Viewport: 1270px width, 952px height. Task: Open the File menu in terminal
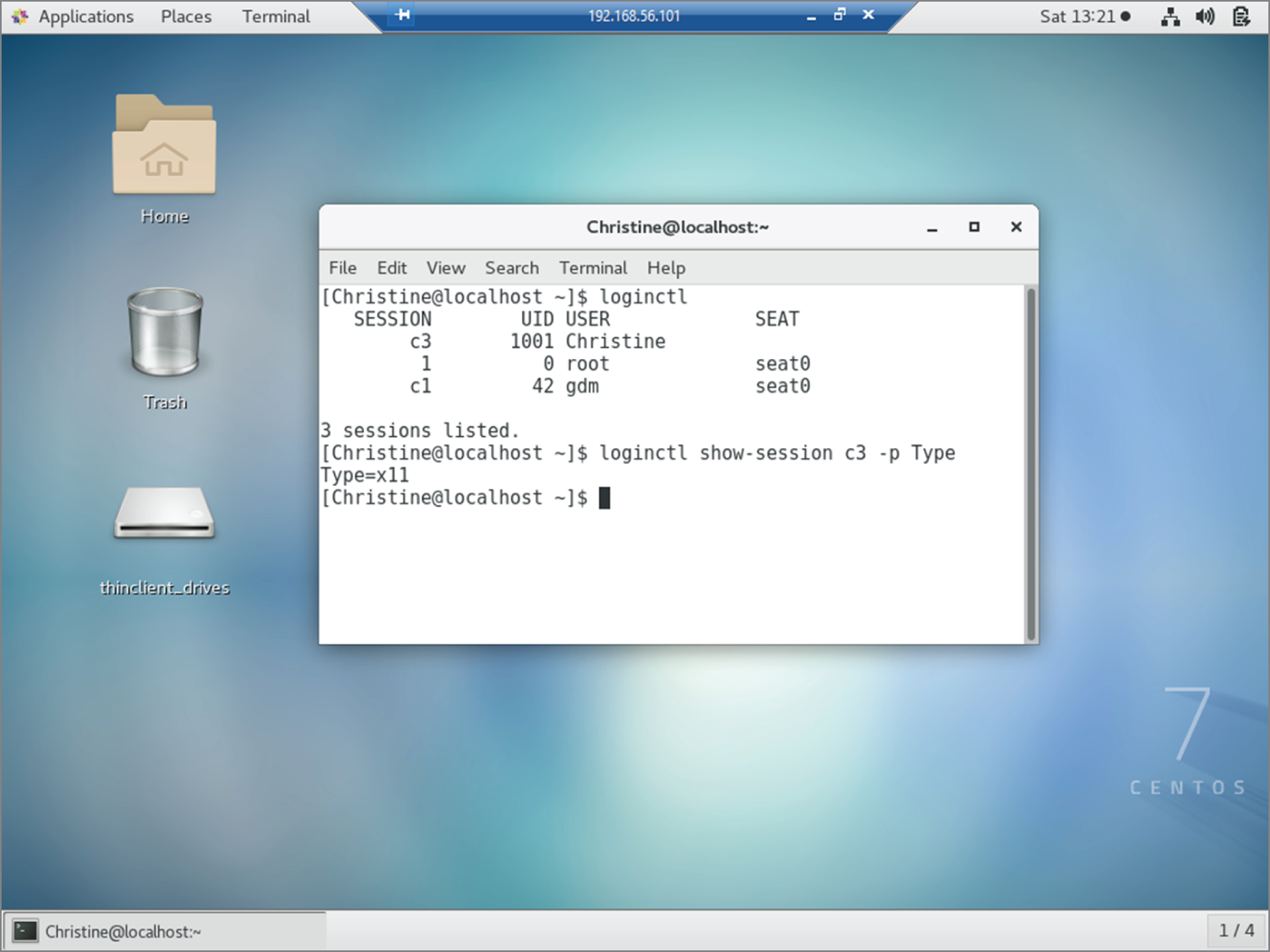[343, 268]
